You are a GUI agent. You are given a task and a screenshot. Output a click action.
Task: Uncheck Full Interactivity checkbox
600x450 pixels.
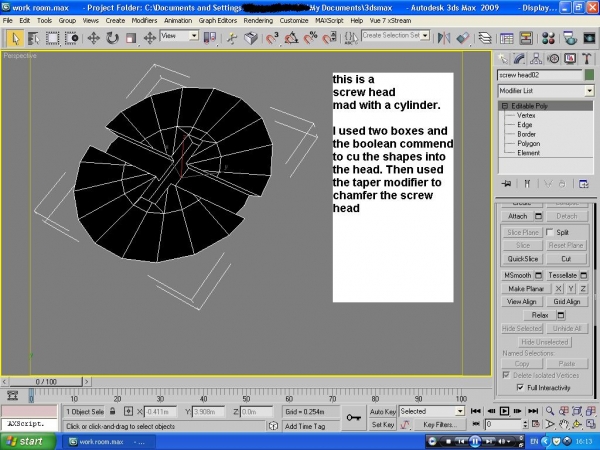coord(520,387)
